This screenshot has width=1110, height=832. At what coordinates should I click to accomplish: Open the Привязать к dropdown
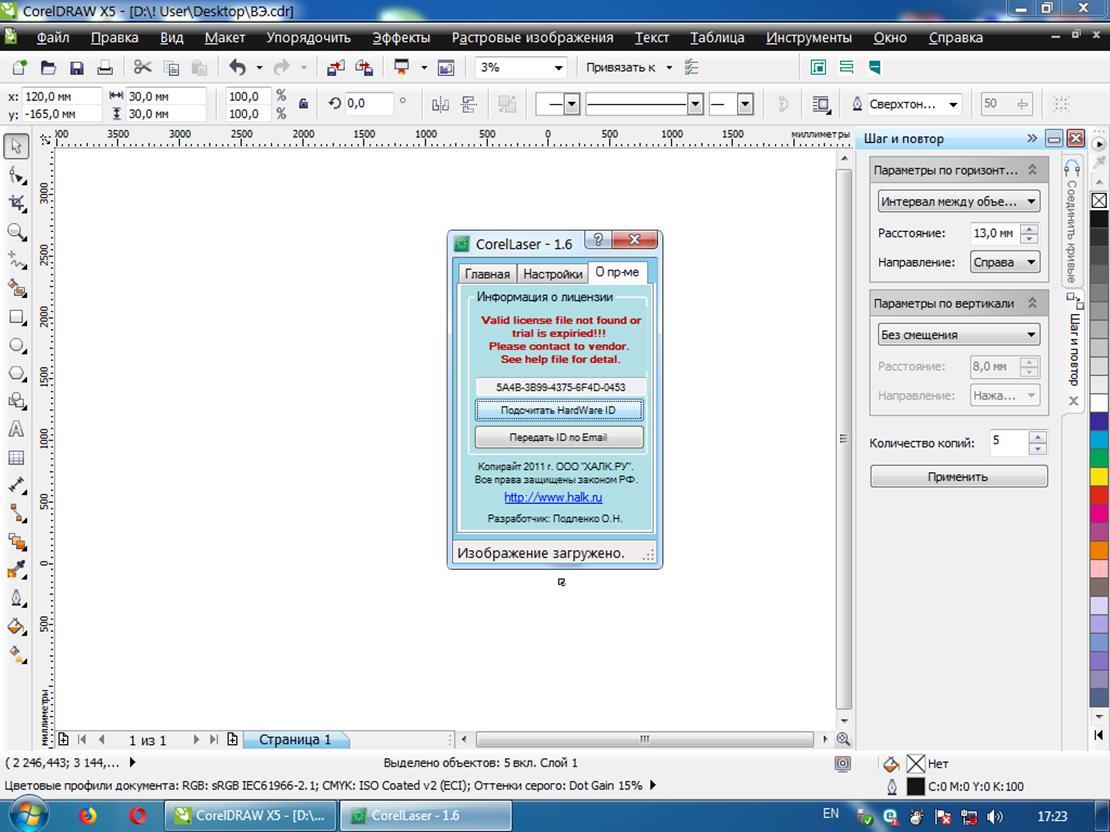pos(666,68)
